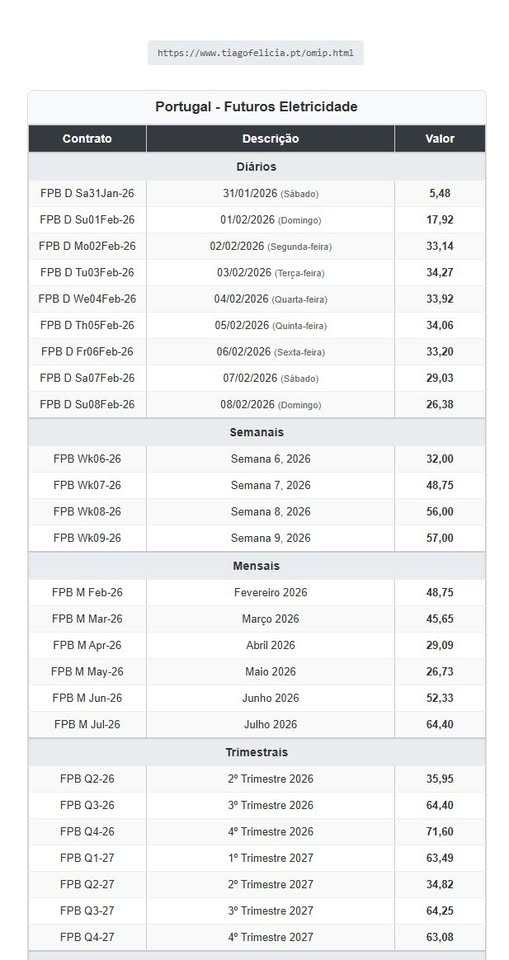The width and height of the screenshot is (509, 960).
Task: Click the Diários section header row
Action: [x=257, y=167]
